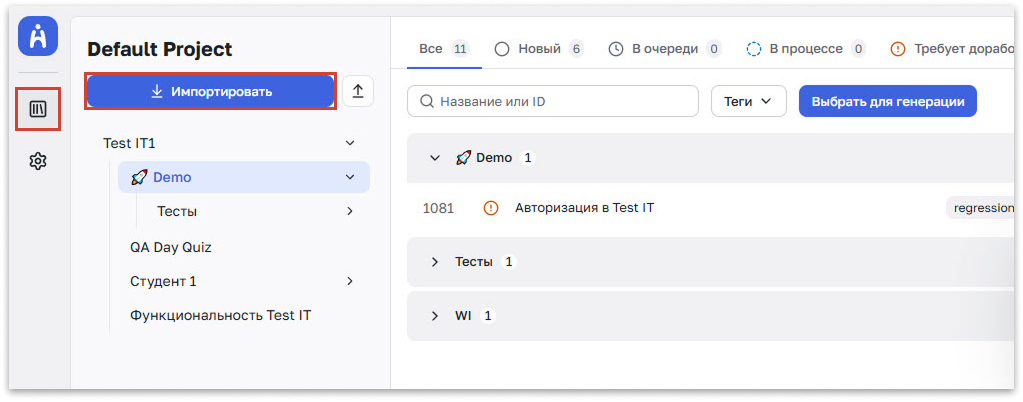Select Студент 1 tree item
Viewport: 1023px width, 402px height.
click(163, 281)
